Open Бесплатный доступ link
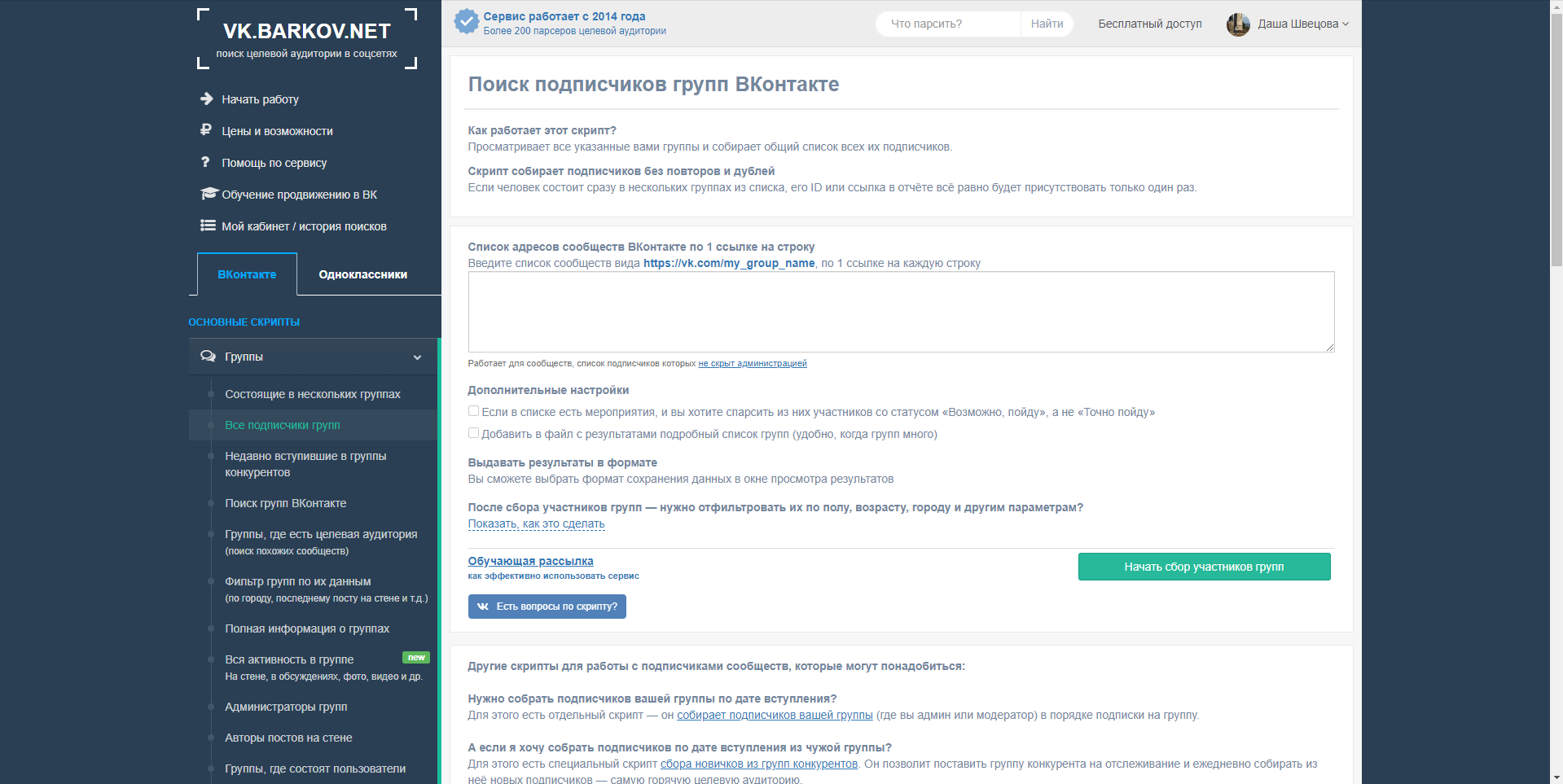The image size is (1563, 784). pos(1149,24)
